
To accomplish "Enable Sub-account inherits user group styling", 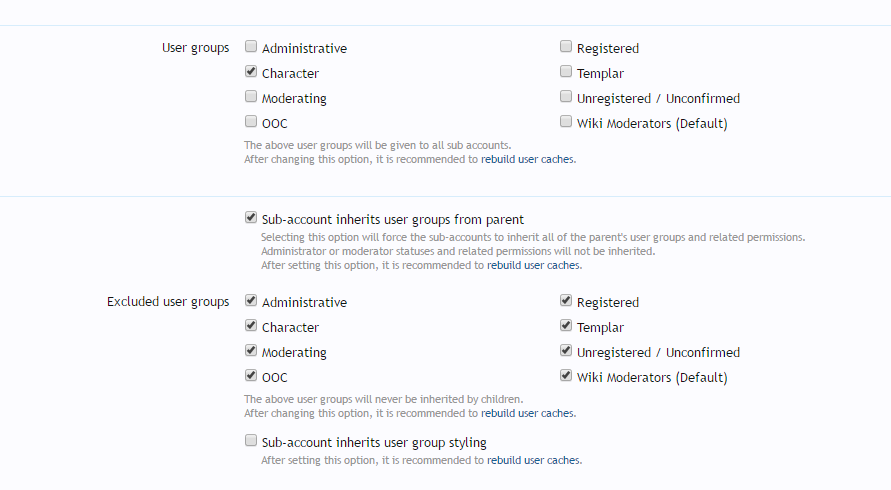I will click(251, 440).
